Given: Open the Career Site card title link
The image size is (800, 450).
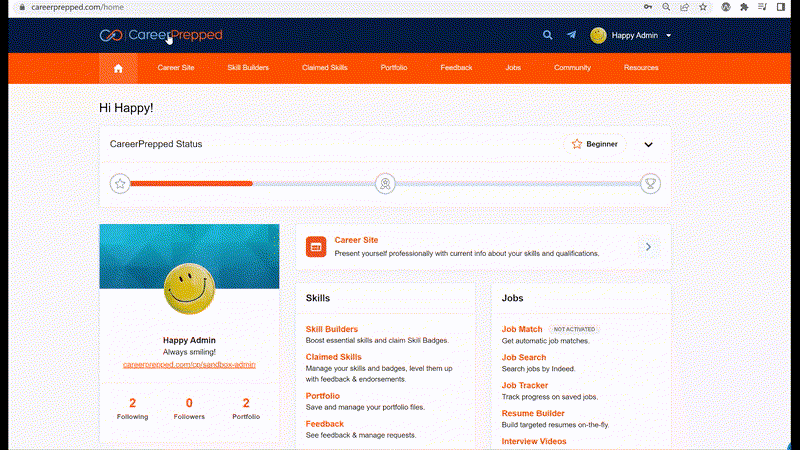Looking at the screenshot, I should [x=356, y=240].
